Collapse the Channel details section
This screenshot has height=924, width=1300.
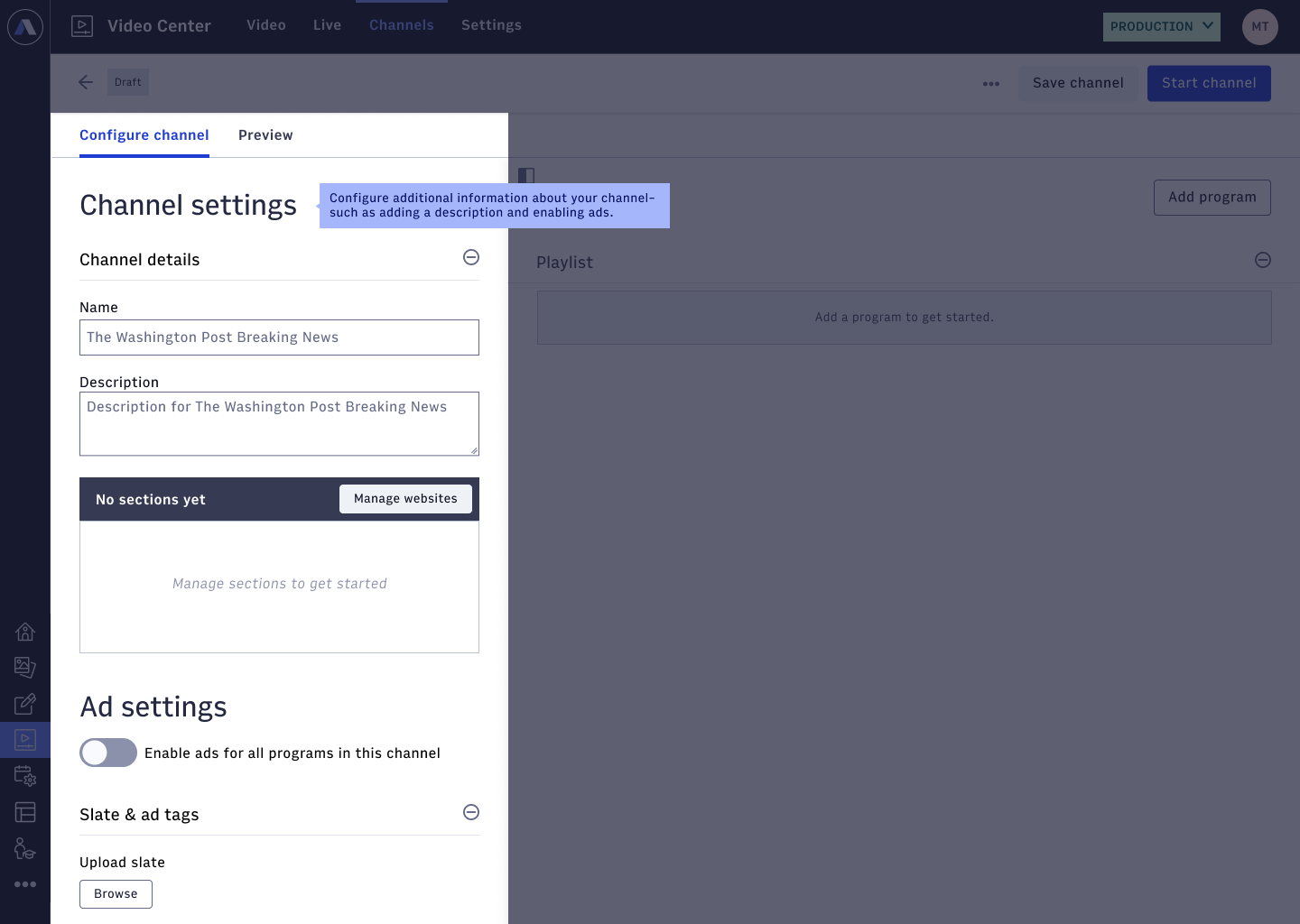(471, 257)
